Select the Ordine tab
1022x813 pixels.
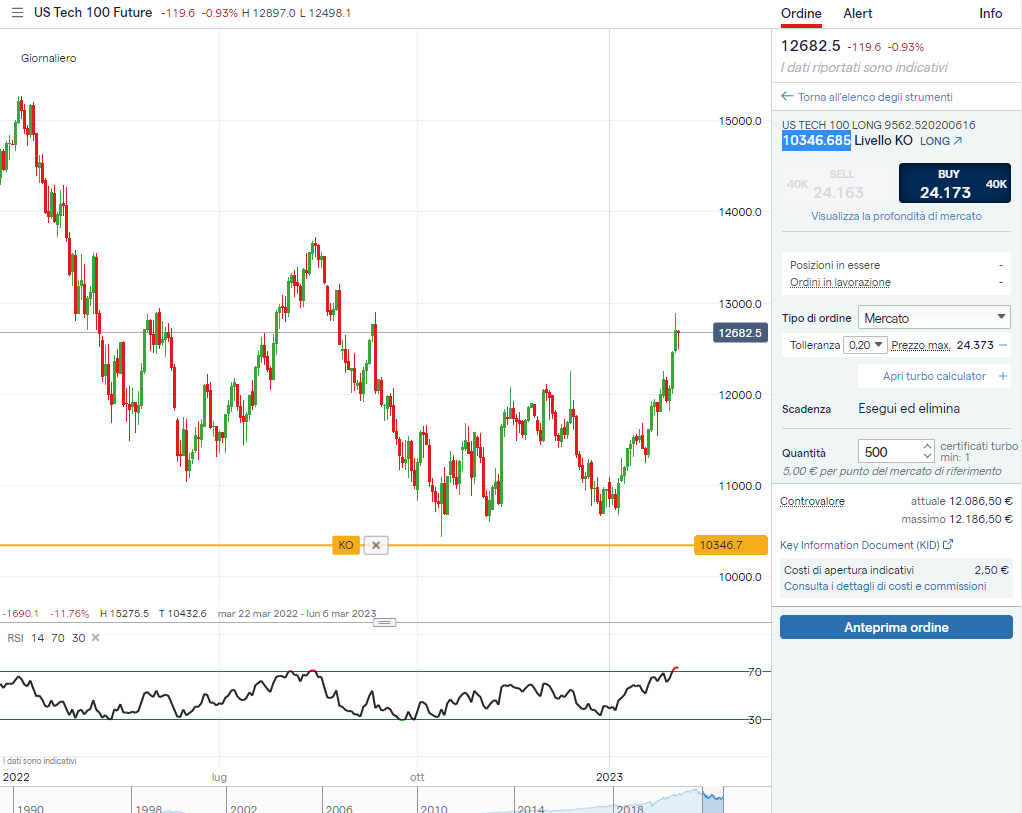click(801, 13)
